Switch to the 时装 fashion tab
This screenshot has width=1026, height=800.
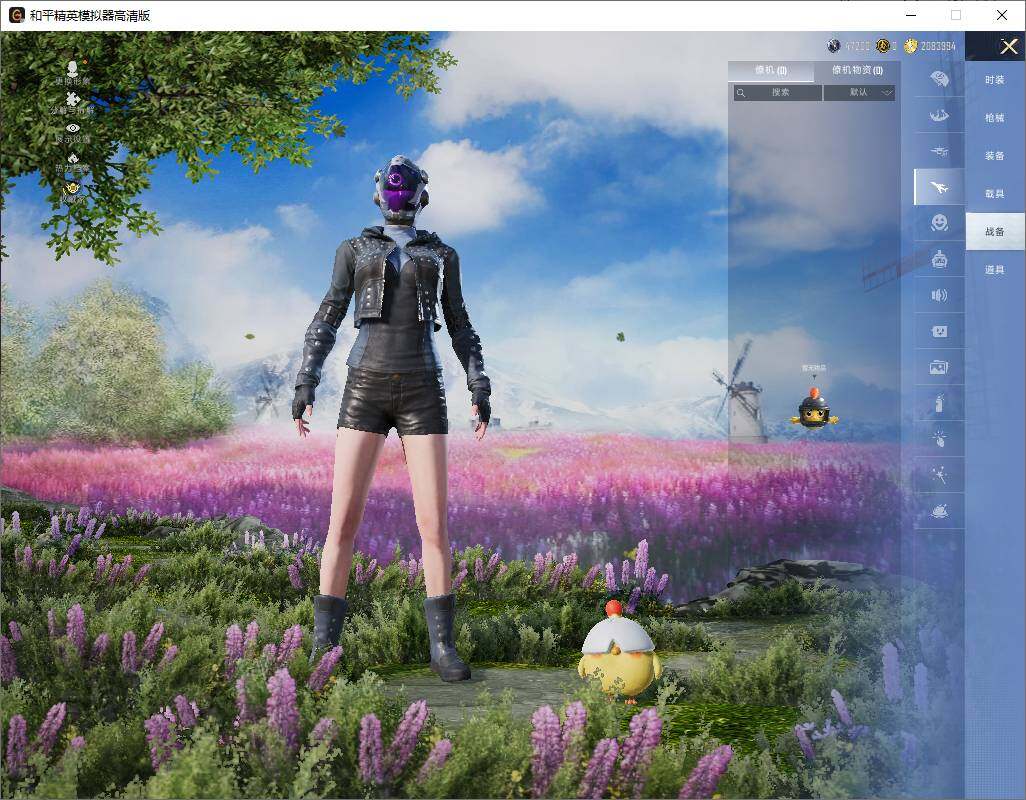pos(995,80)
